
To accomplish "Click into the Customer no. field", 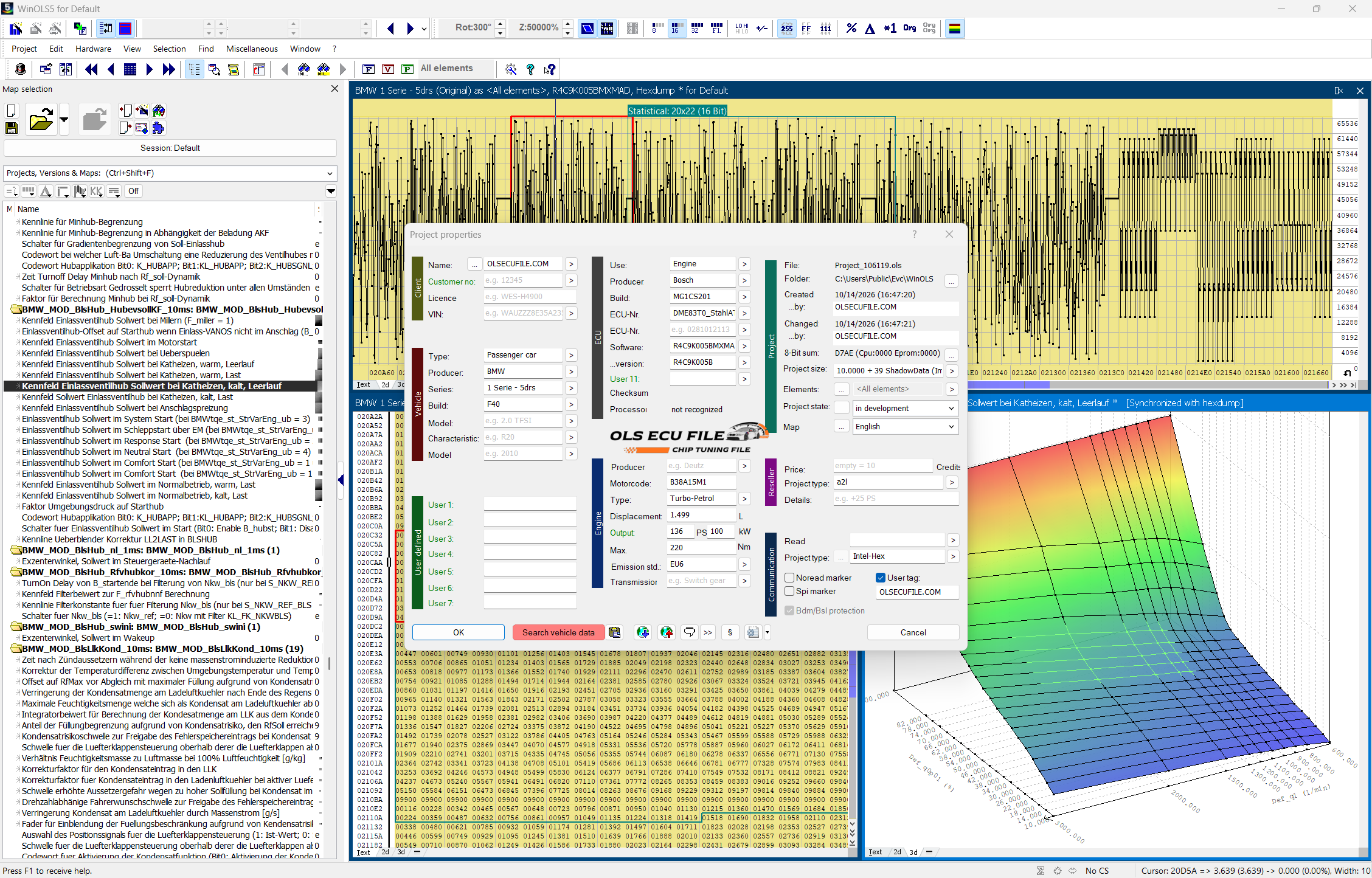I will pos(523,280).
